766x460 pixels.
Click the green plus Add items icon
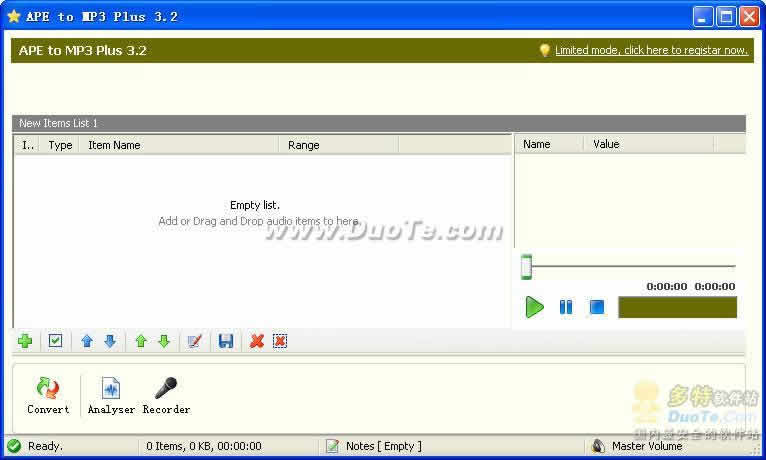25,341
